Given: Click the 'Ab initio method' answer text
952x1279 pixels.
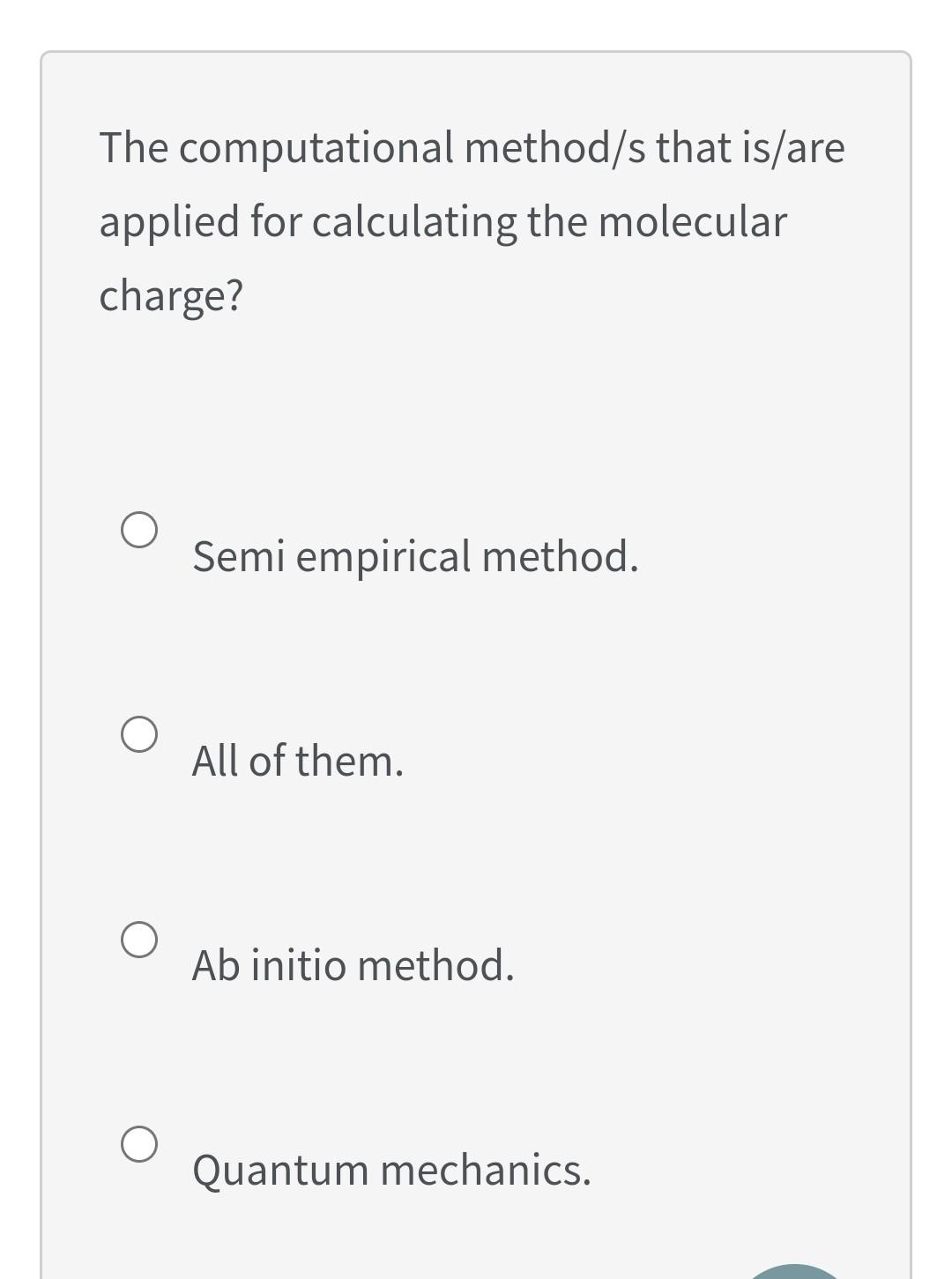Looking at the screenshot, I should click(353, 967).
